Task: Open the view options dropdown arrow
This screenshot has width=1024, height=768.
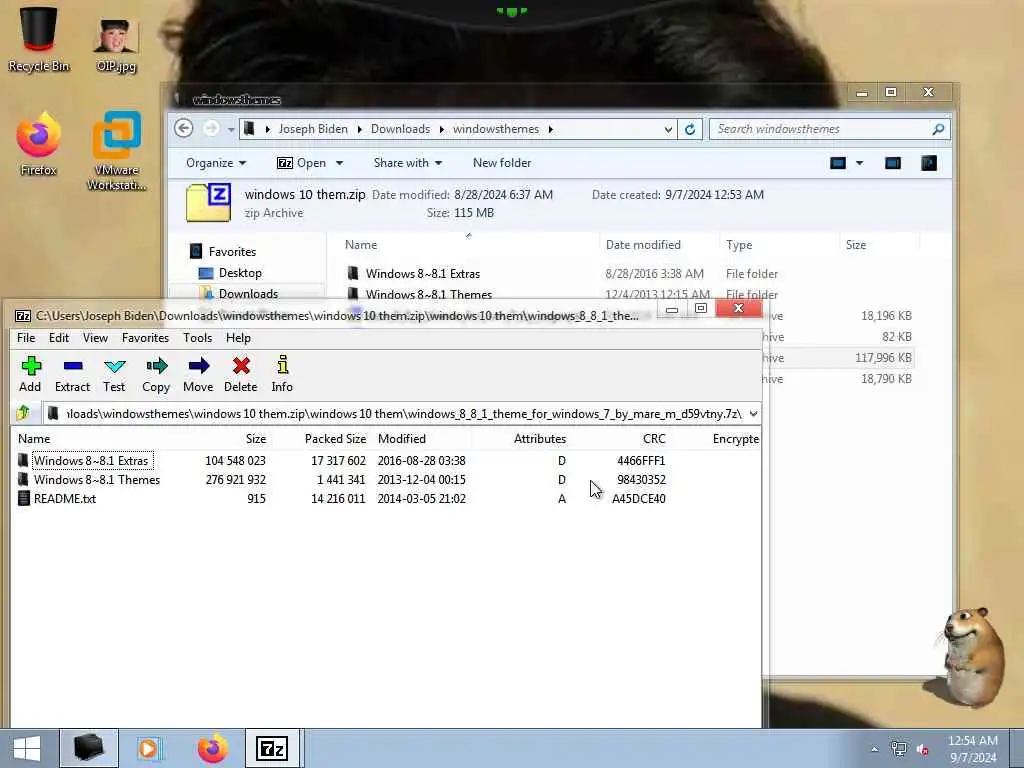Action: tap(859, 163)
